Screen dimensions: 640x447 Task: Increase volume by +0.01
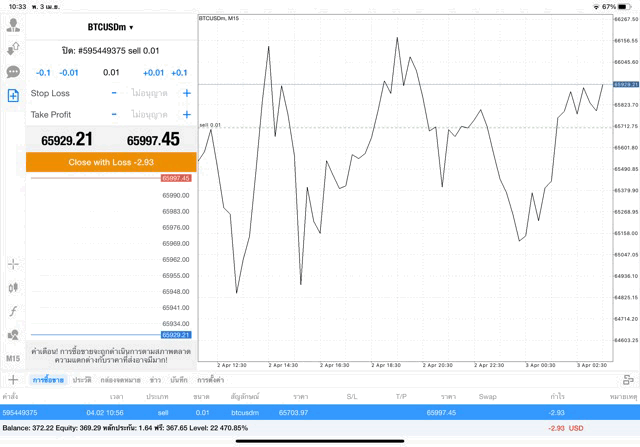point(153,73)
